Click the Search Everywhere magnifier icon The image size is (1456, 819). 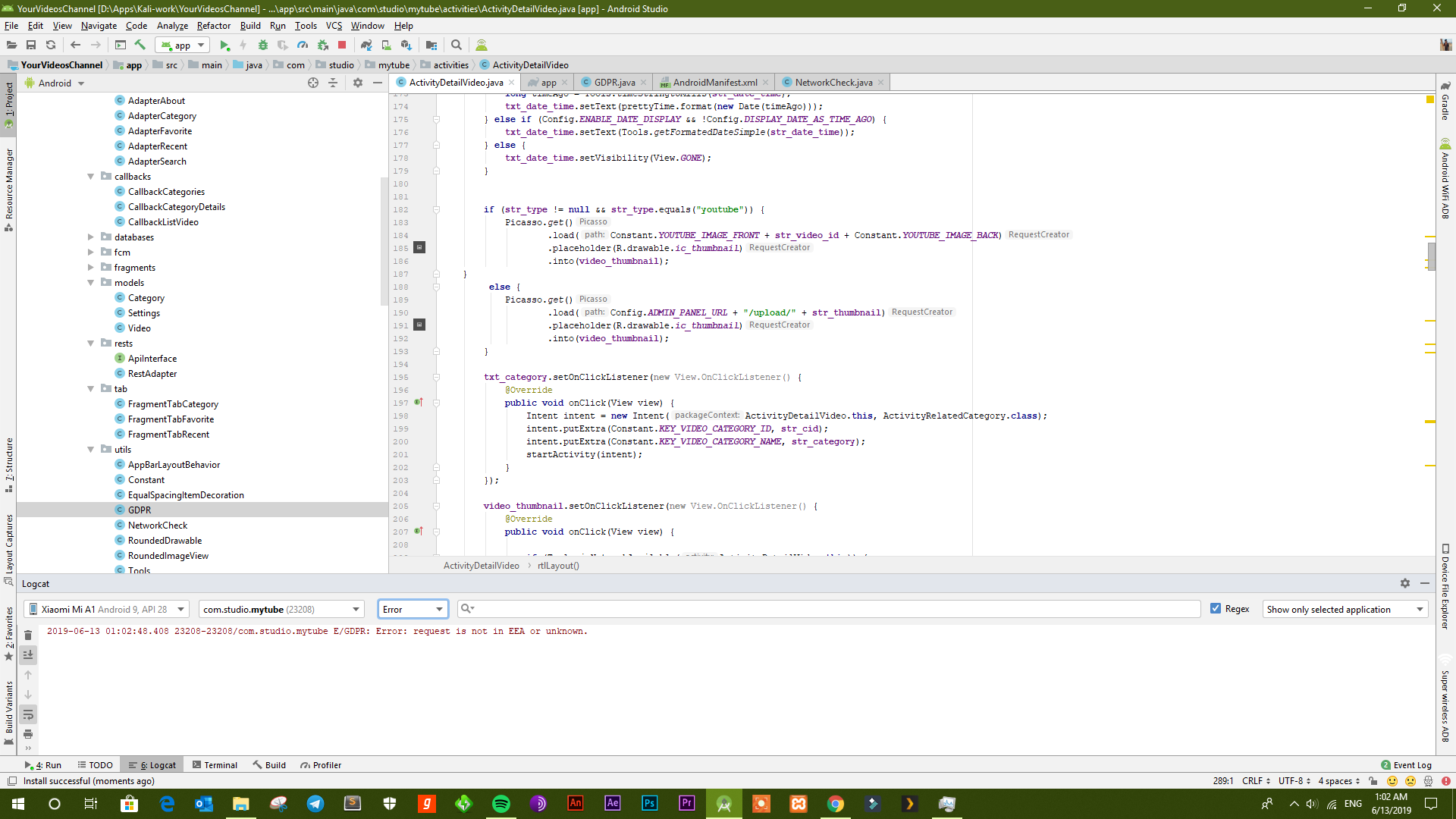(457, 45)
